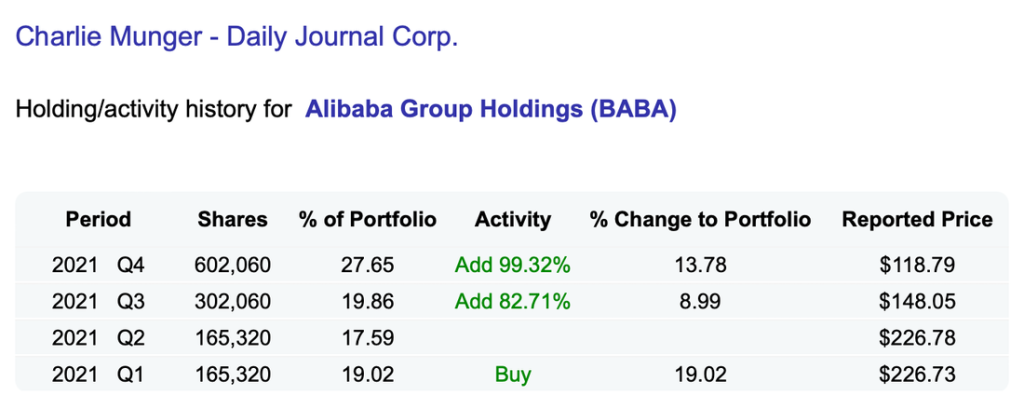Click the Period column header

pyautogui.click(x=98, y=219)
